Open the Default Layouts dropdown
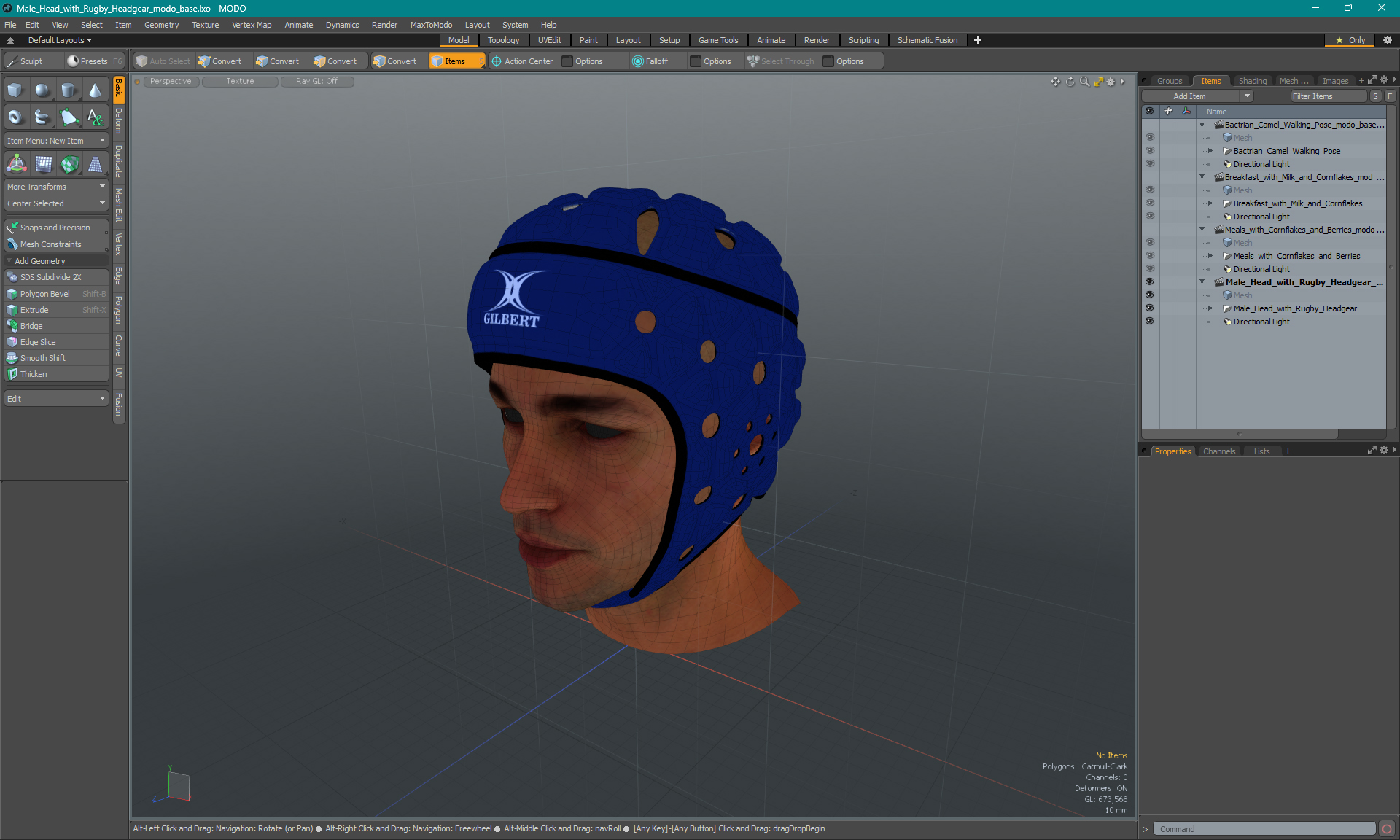Viewport: 1400px width, 840px height. pos(60,40)
